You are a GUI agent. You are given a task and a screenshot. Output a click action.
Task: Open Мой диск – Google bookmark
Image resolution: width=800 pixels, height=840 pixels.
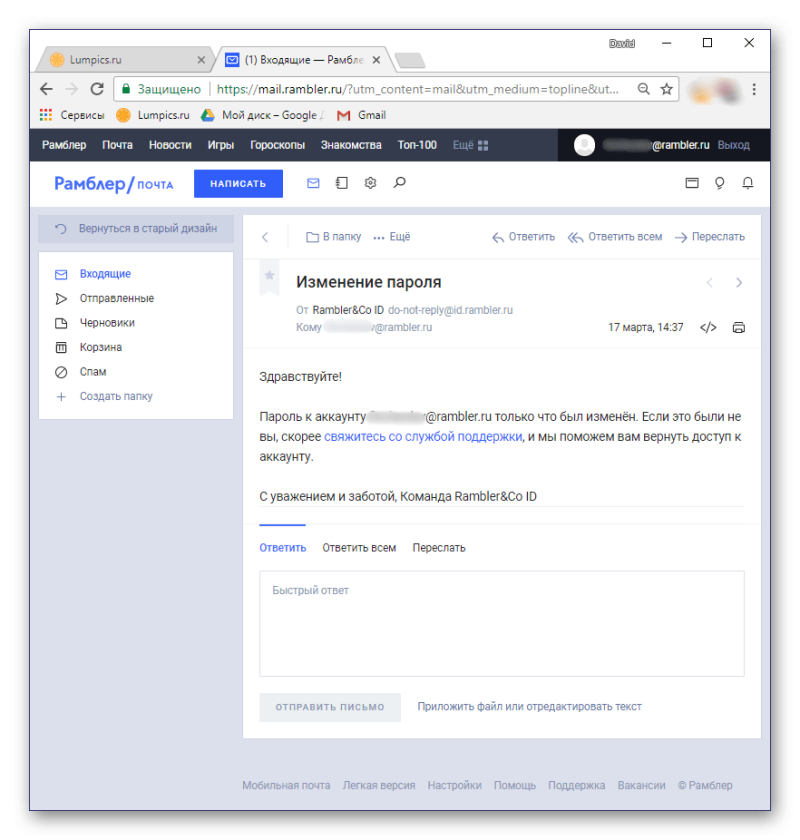[x=263, y=115]
